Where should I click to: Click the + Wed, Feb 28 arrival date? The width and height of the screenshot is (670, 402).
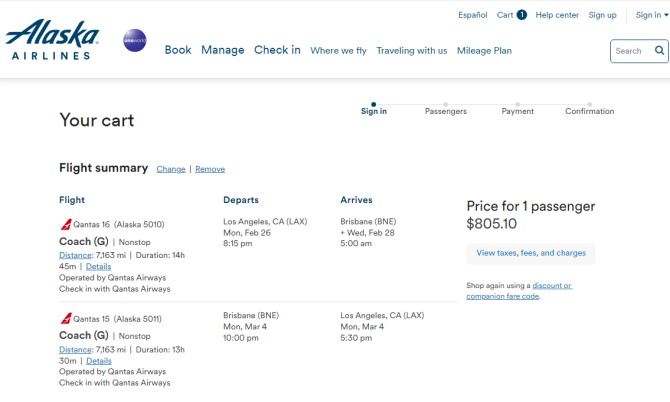(x=367, y=233)
